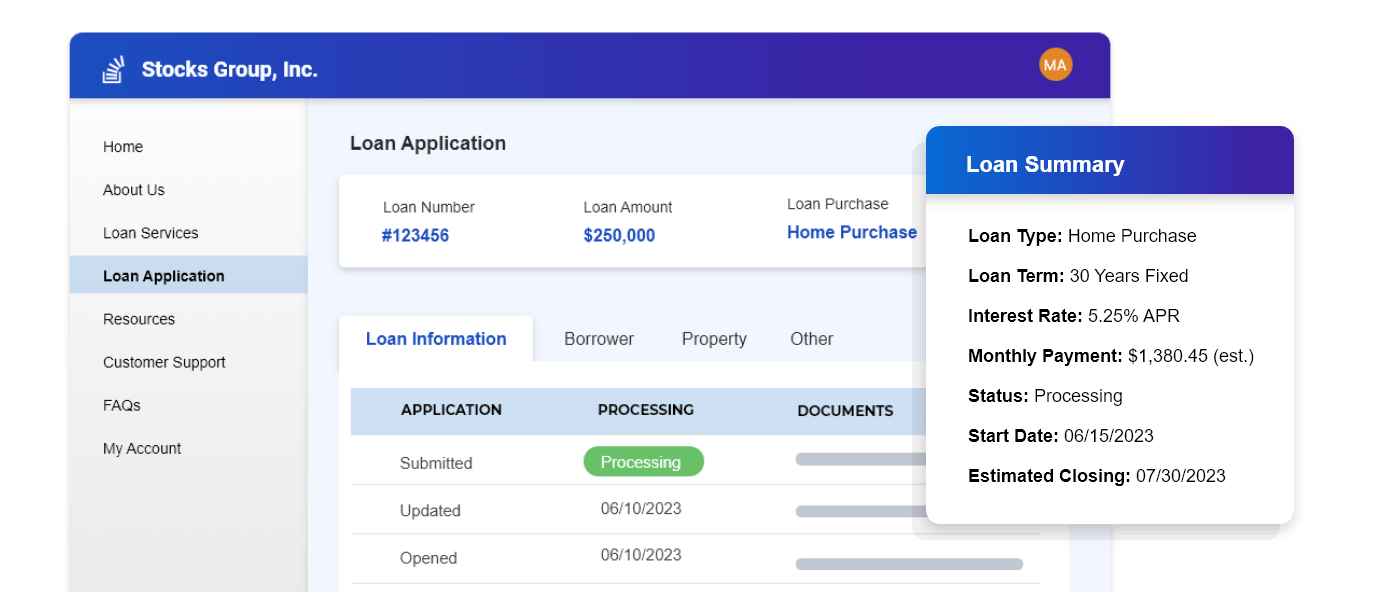Click the Loan Summary card header

[1110, 160]
